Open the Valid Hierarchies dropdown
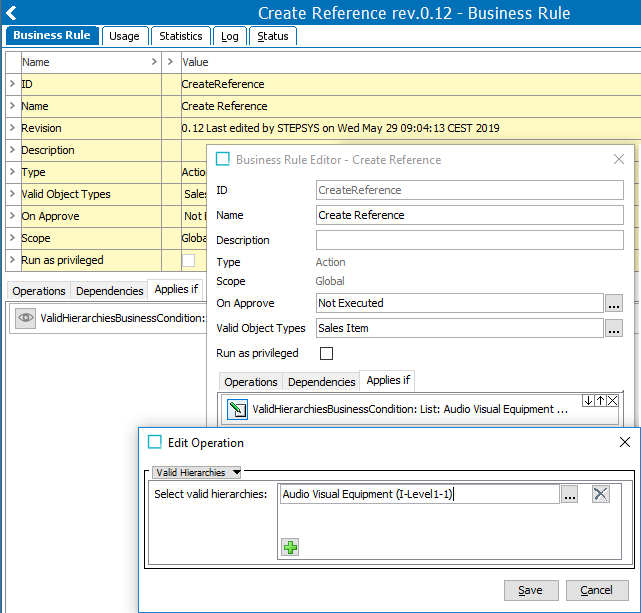Image resolution: width=641 pixels, height=613 pixels. point(196,472)
